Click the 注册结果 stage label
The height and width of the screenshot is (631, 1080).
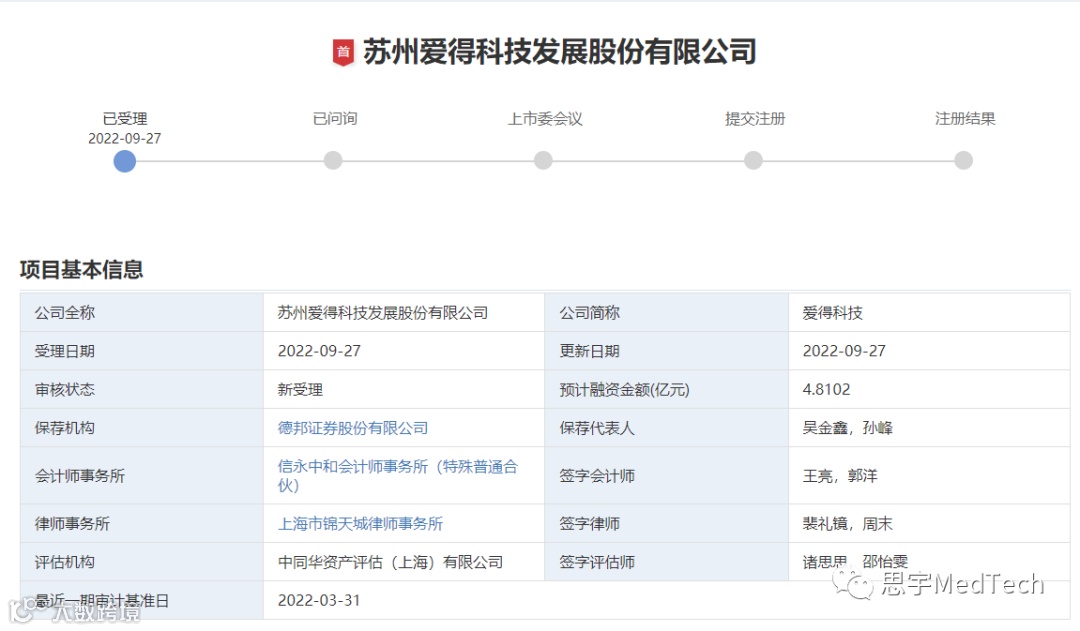tap(965, 118)
